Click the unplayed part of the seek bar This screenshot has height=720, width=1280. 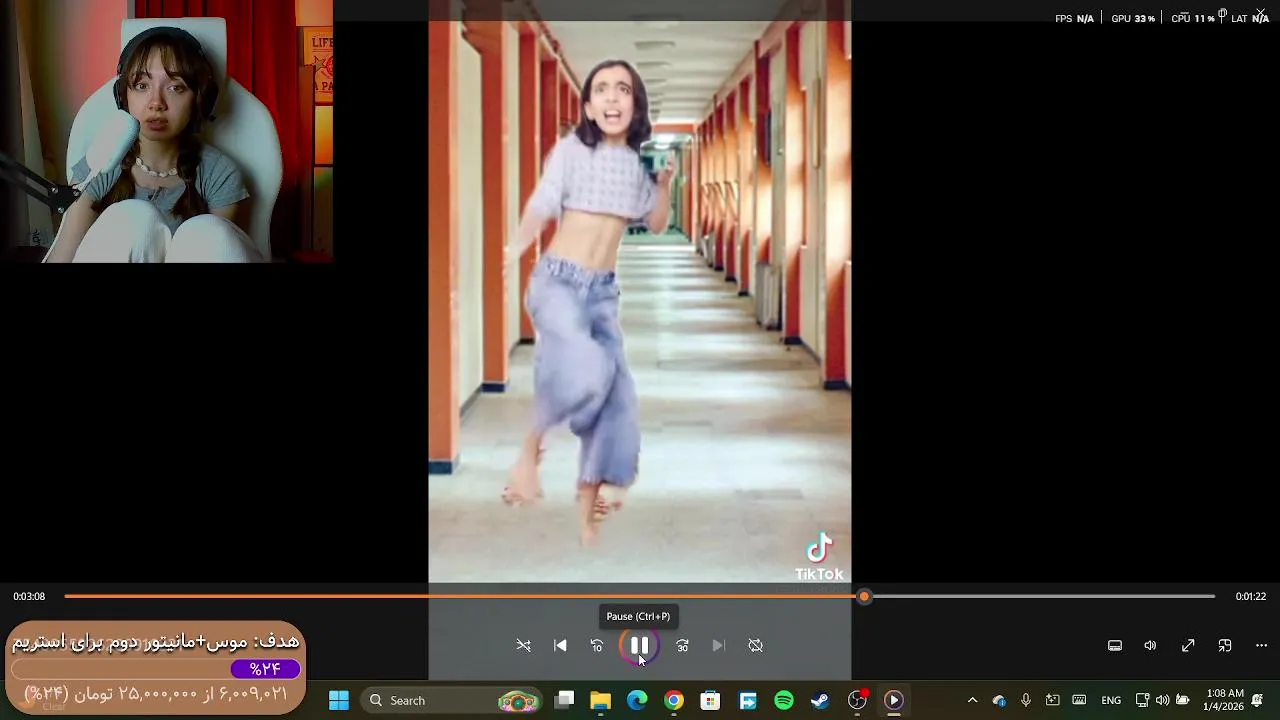(x=1043, y=596)
